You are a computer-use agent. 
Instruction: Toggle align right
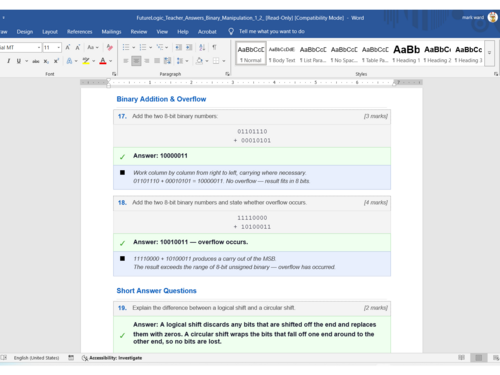147,61
